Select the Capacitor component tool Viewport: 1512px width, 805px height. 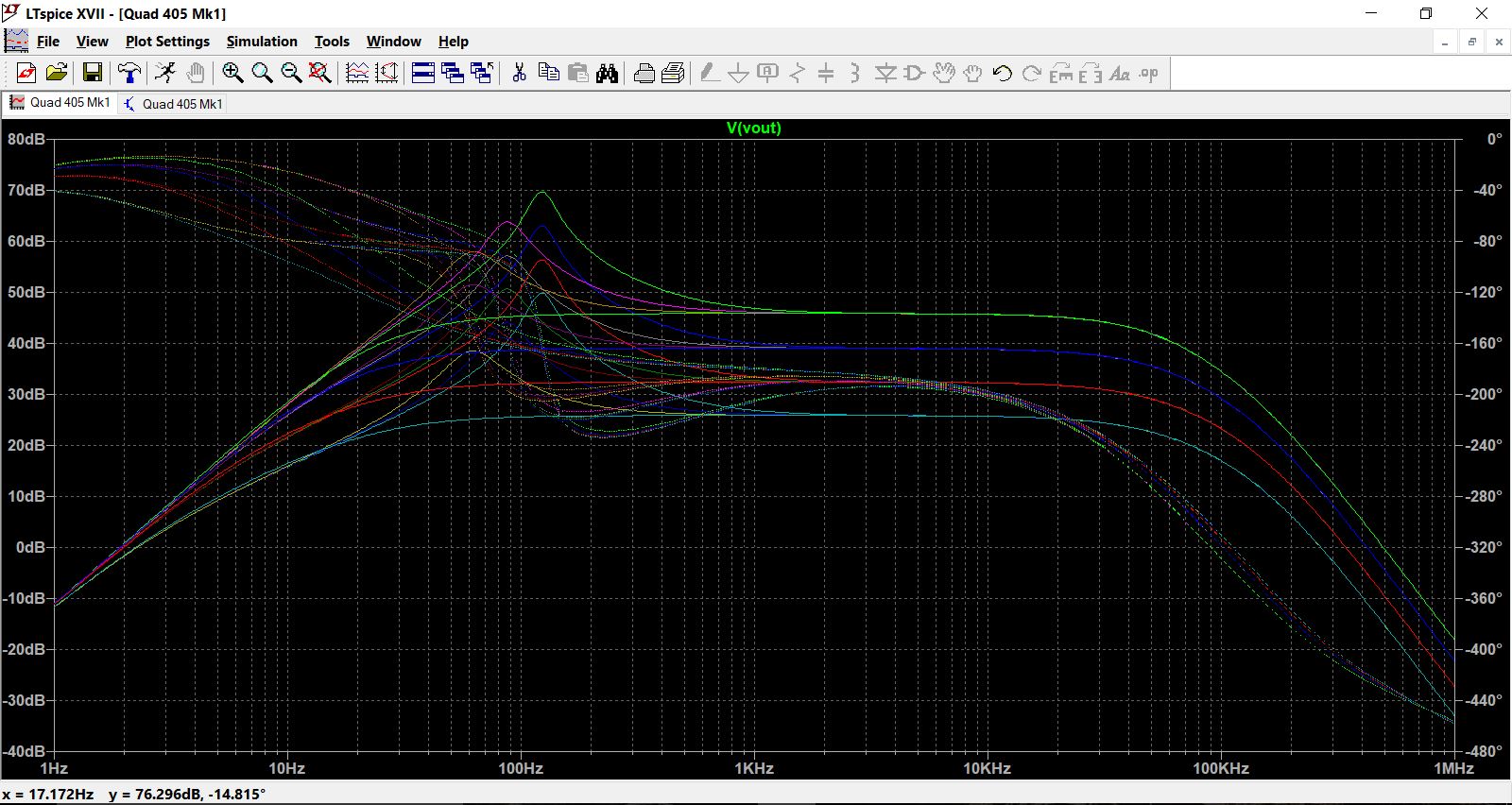(826, 73)
